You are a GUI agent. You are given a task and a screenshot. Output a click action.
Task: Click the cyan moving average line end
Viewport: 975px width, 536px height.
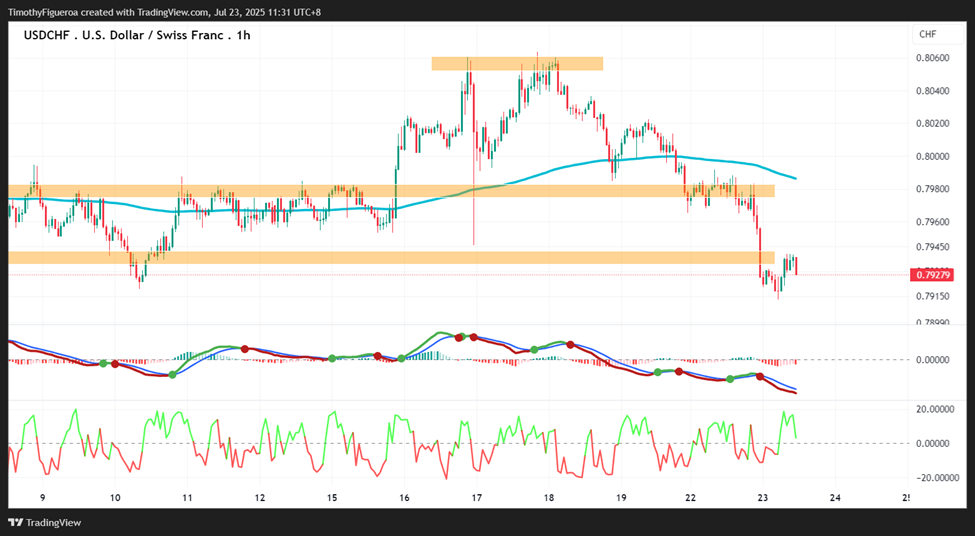[795, 178]
